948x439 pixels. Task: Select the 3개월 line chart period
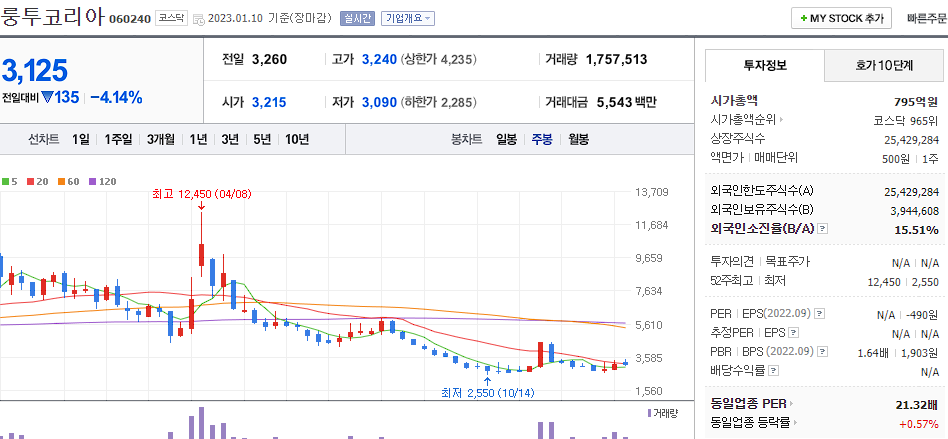(x=161, y=140)
